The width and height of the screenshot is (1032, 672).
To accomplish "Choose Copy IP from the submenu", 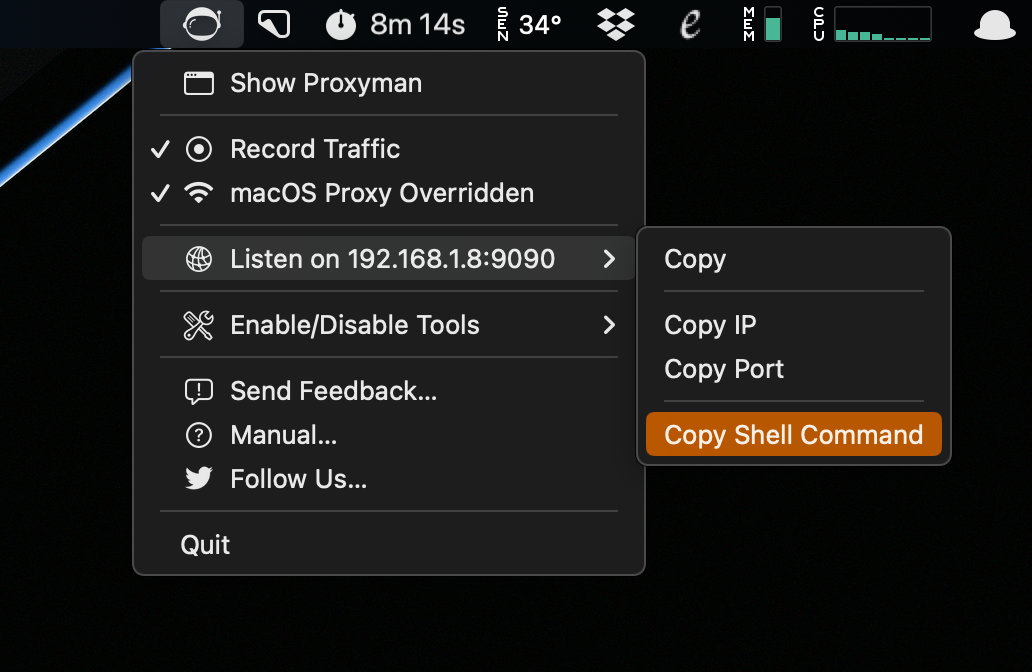I will pyautogui.click(x=710, y=324).
